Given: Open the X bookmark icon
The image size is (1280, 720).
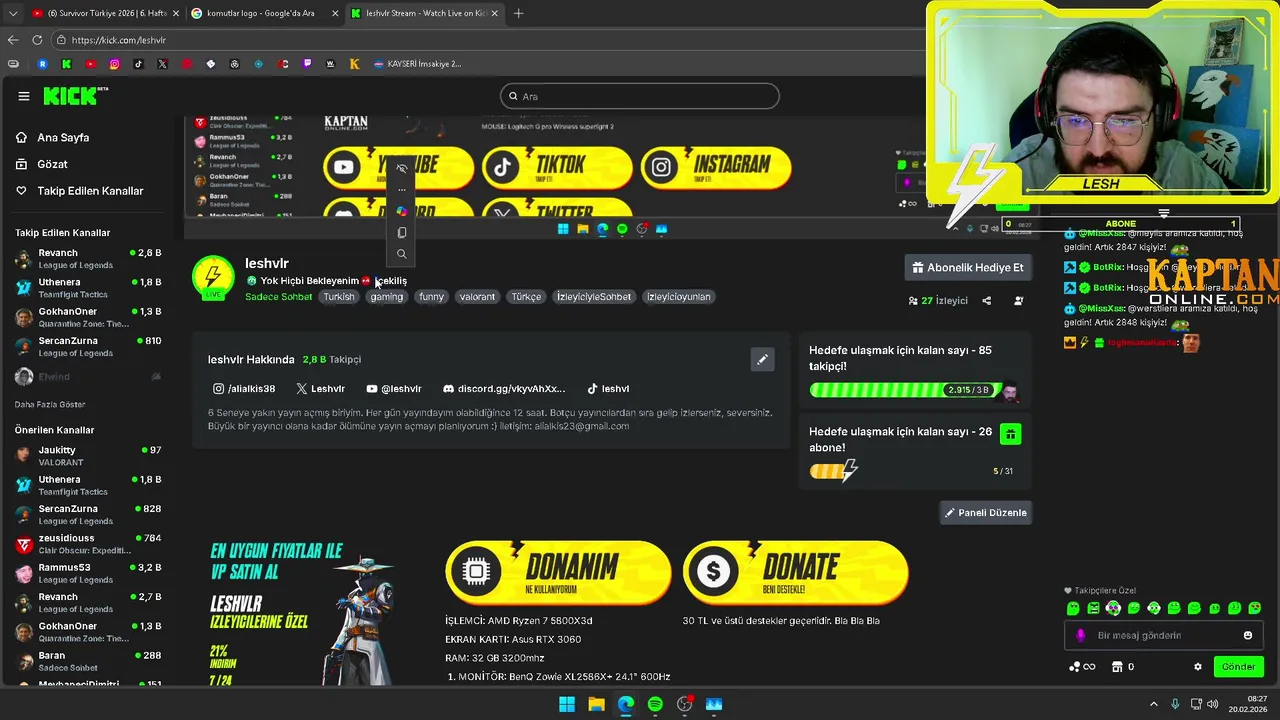Looking at the screenshot, I should point(162,64).
